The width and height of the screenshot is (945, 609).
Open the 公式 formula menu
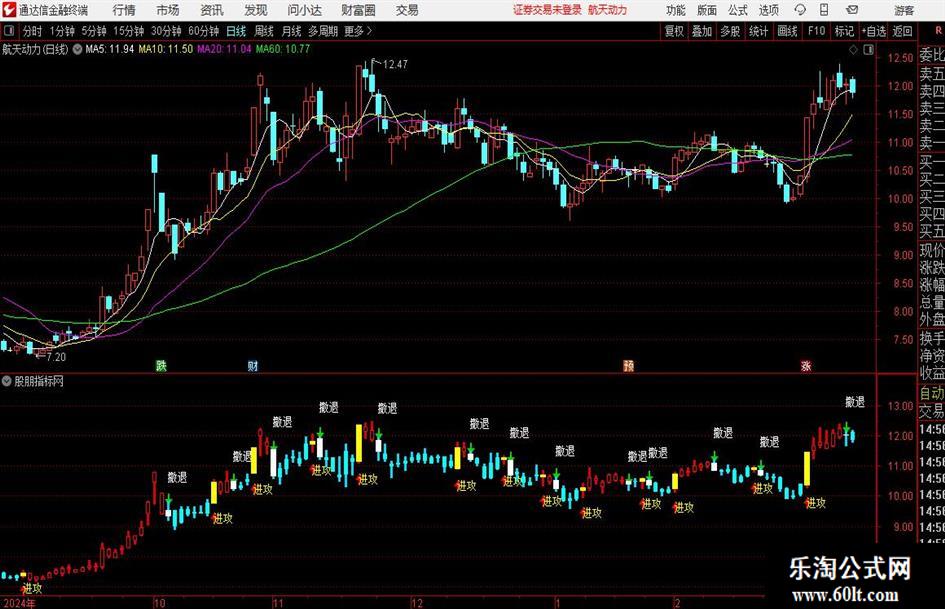738,10
